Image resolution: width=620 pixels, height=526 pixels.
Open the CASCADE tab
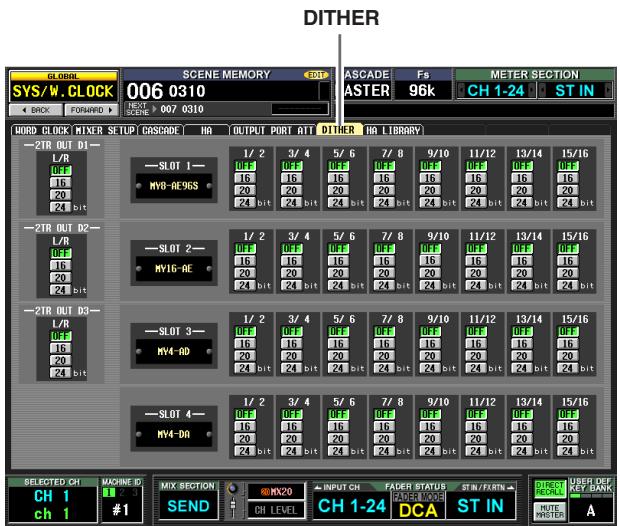click(x=161, y=130)
